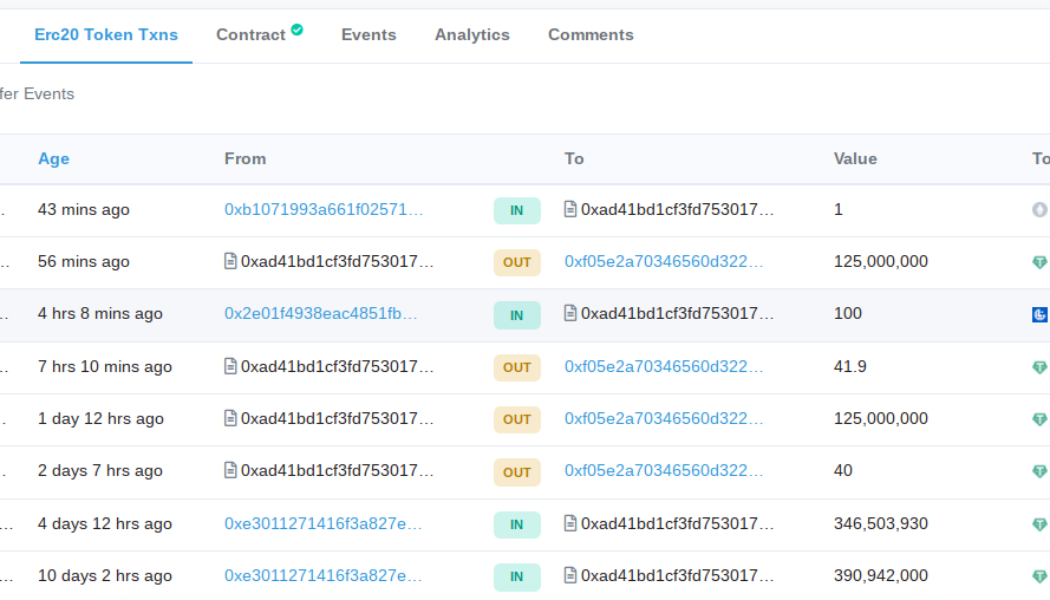Viewport: 1050px width, 600px height.
Task: Switch to the Erc20 Token Txns tab
Action: 106,35
